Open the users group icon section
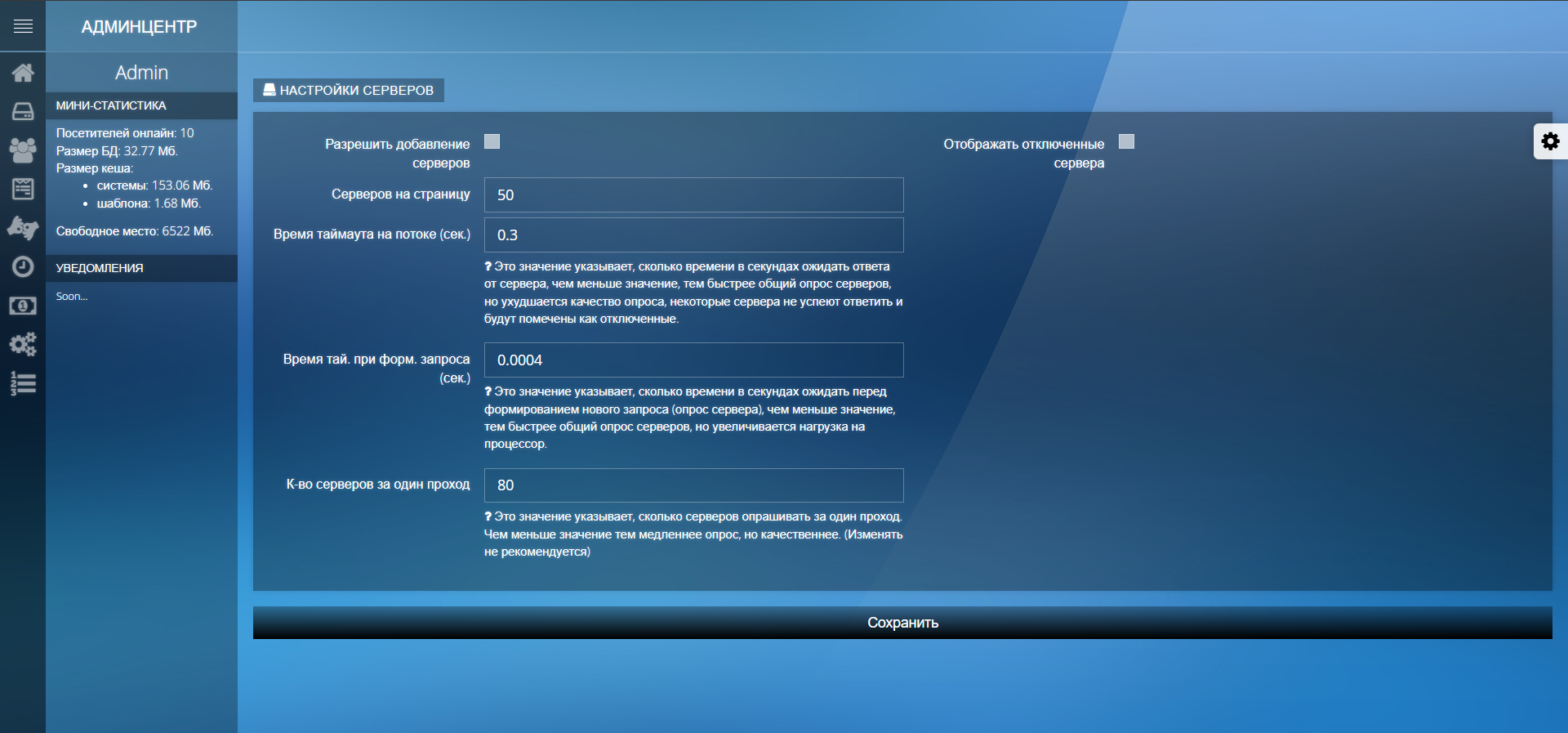Screen dimensions: 1568x733 tap(23, 150)
